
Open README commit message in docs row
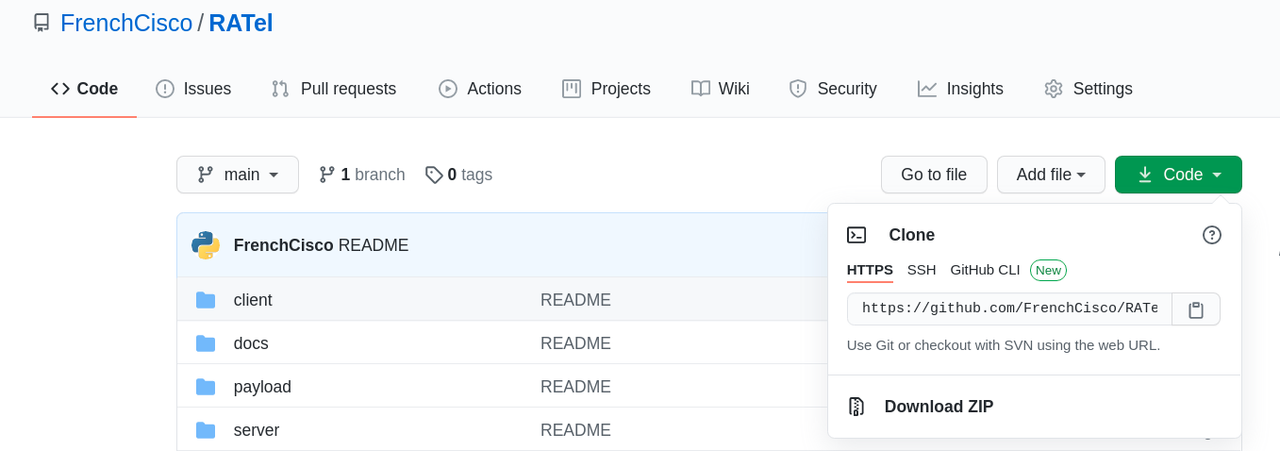(576, 343)
